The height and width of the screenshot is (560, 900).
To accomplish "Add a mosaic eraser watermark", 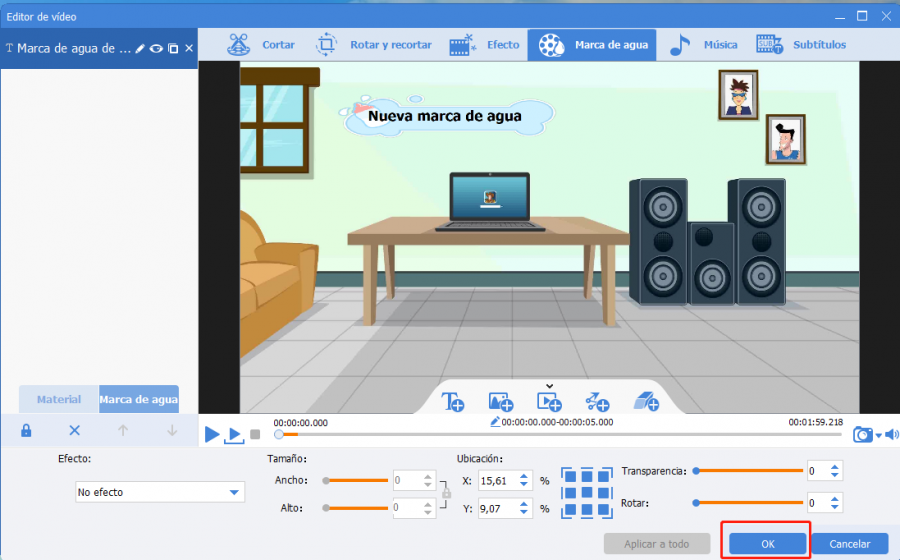I will pos(646,402).
